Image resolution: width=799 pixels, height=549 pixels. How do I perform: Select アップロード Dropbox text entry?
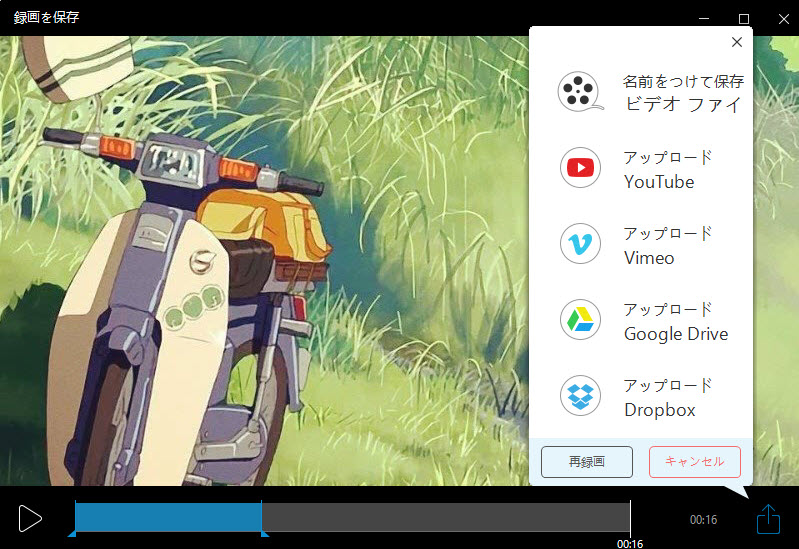coord(668,398)
